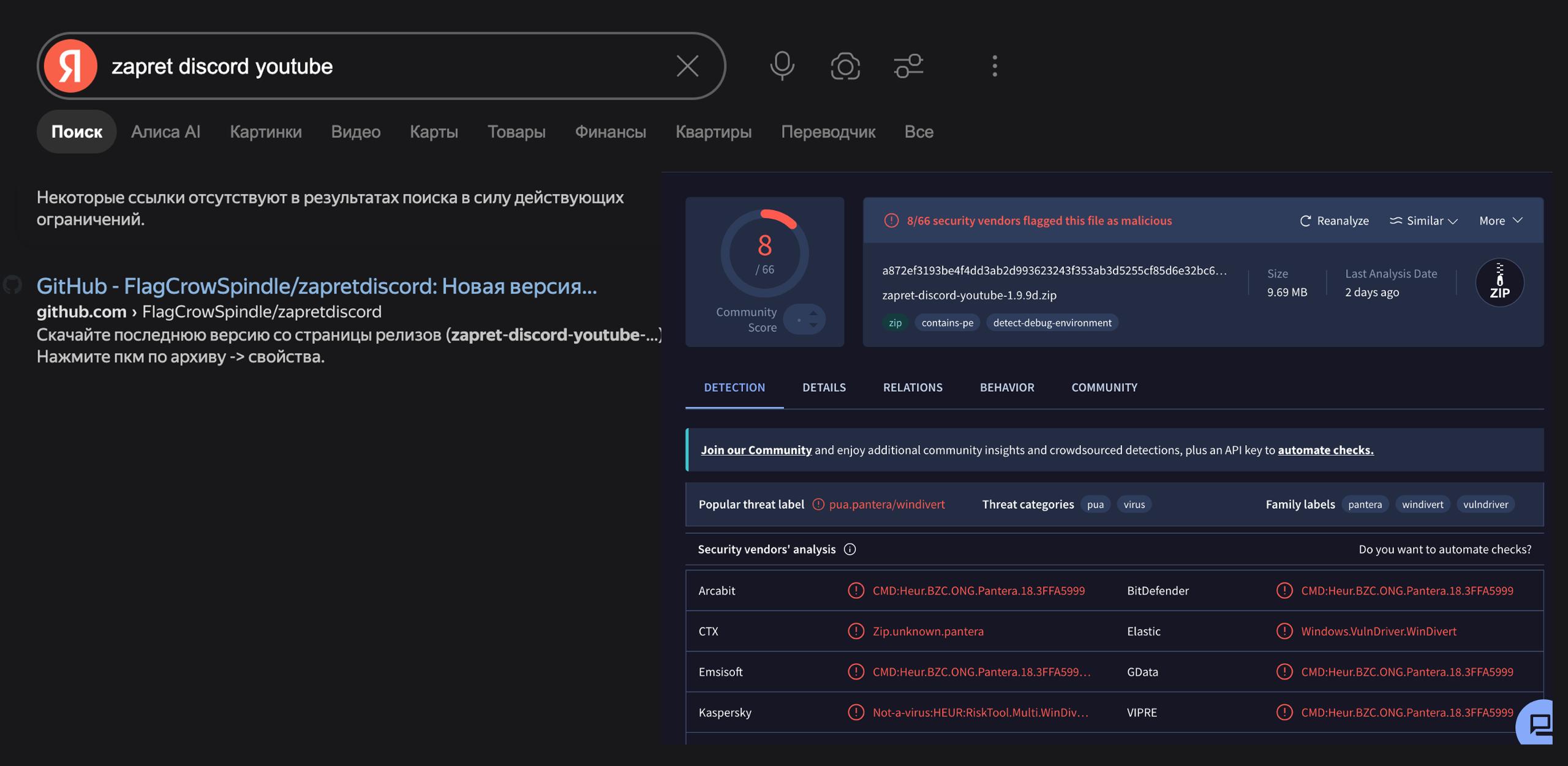Viewport: 1568px width, 766px height.
Task: Expand the More dropdown
Action: [x=1501, y=220]
